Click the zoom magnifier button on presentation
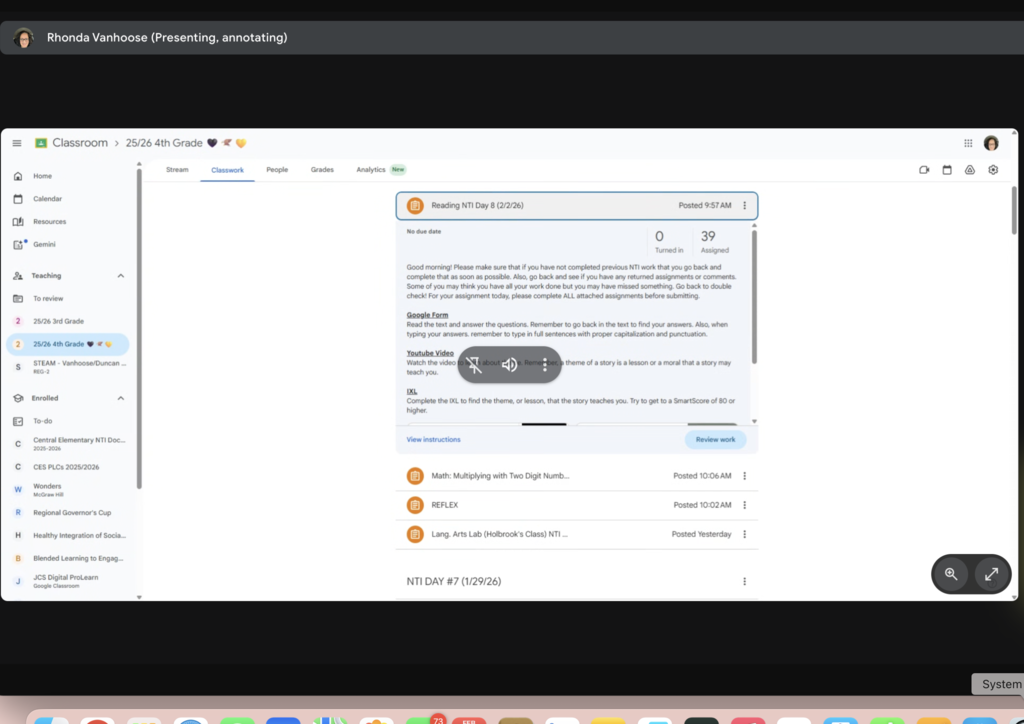Image resolution: width=1024 pixels, height=724 pixels. click(x=951, y=574)
